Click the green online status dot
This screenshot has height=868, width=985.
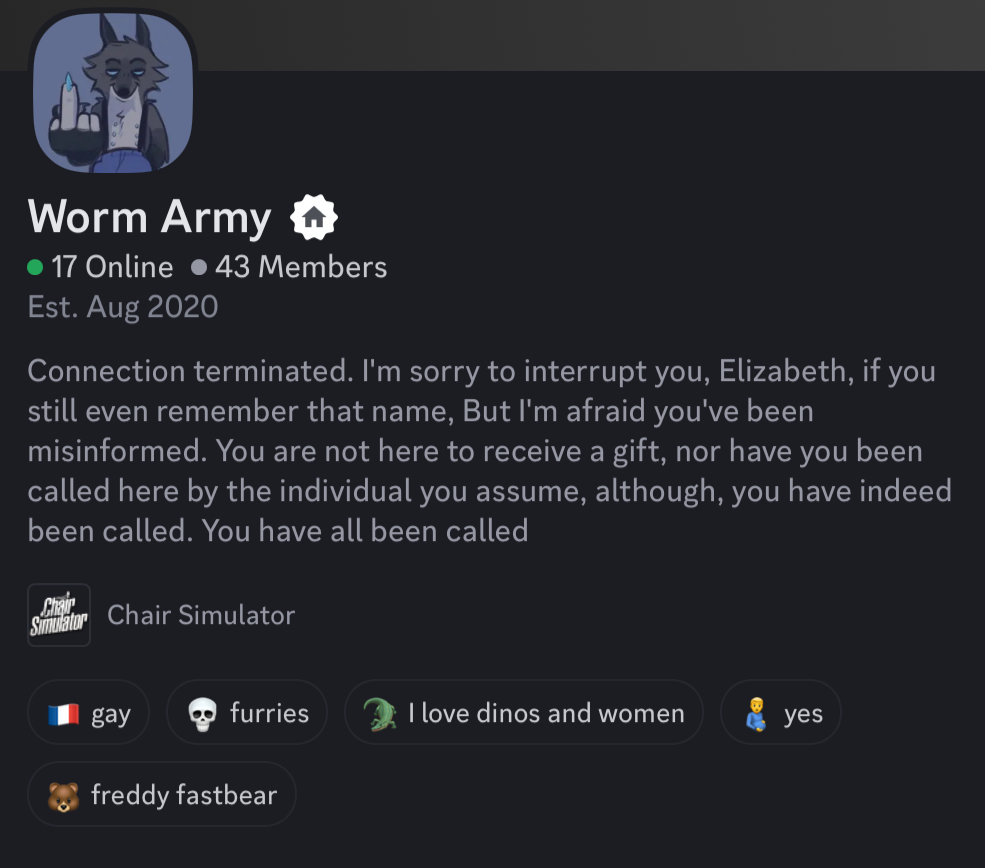pyautogui.click(x=35, y=267)
